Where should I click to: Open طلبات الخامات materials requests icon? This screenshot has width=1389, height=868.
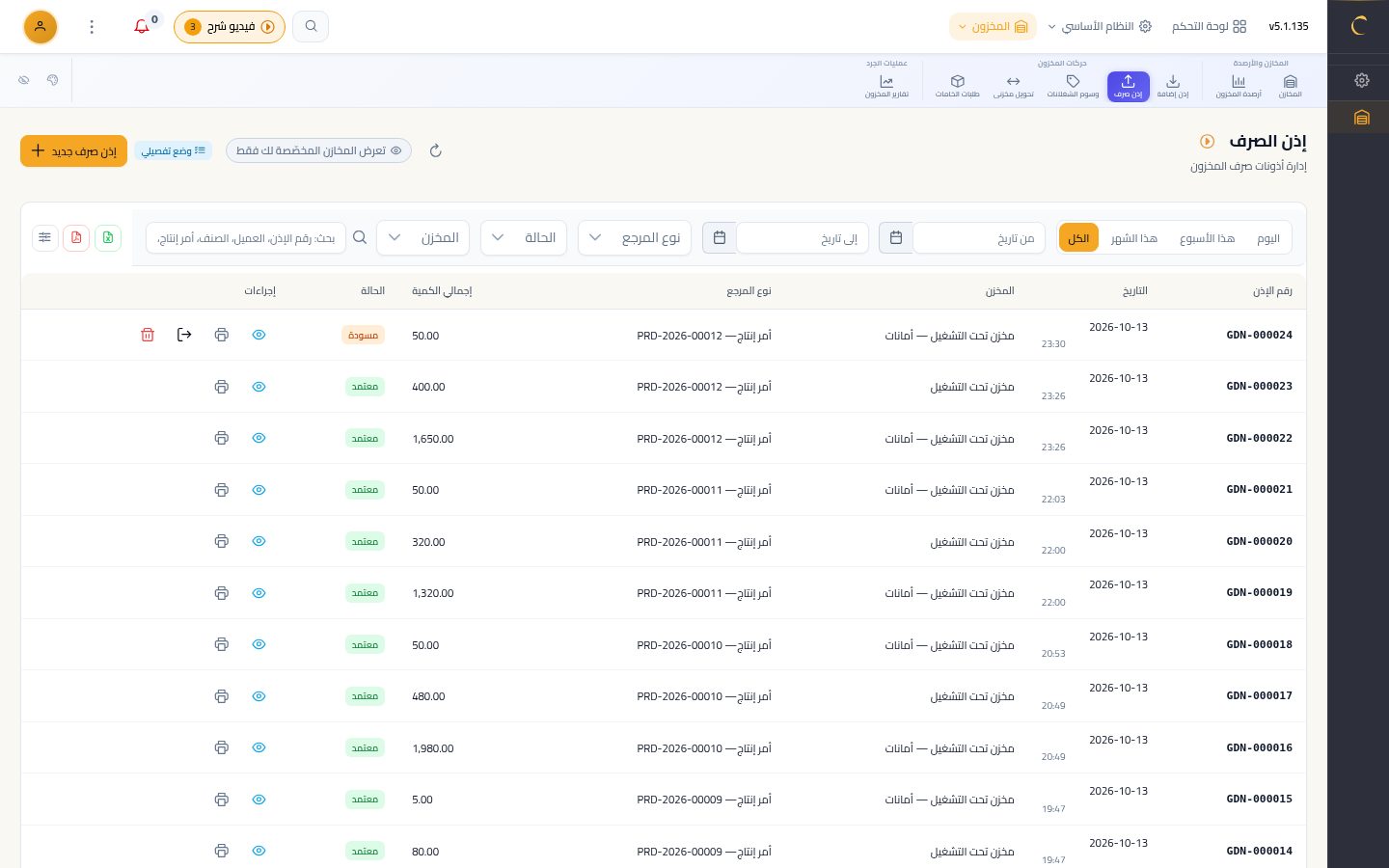(957, 86)
